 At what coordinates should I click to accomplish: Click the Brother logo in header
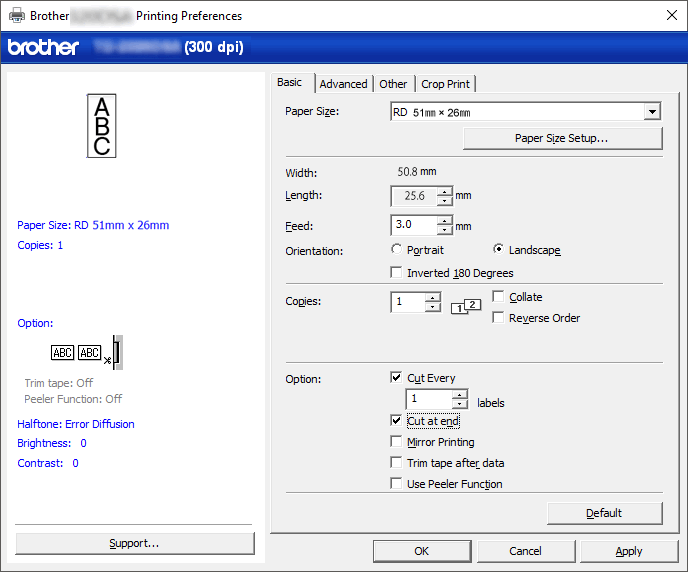point(43,47)
